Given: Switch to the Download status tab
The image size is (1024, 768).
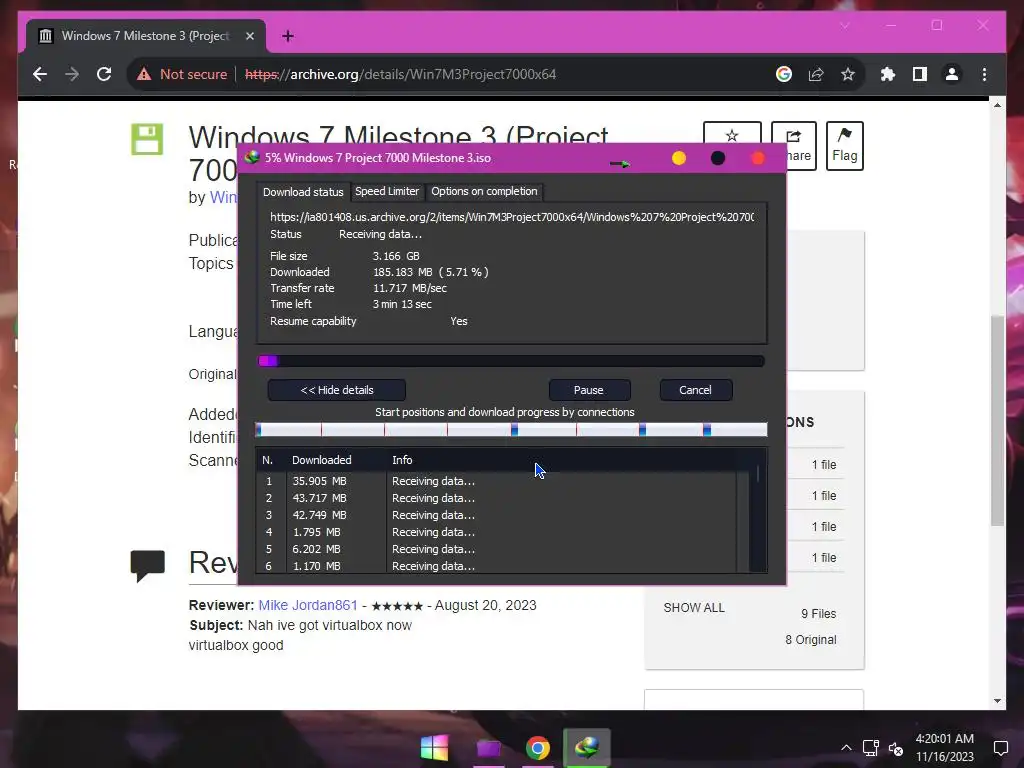Looking at the screenshot, I should coord(303,192).
